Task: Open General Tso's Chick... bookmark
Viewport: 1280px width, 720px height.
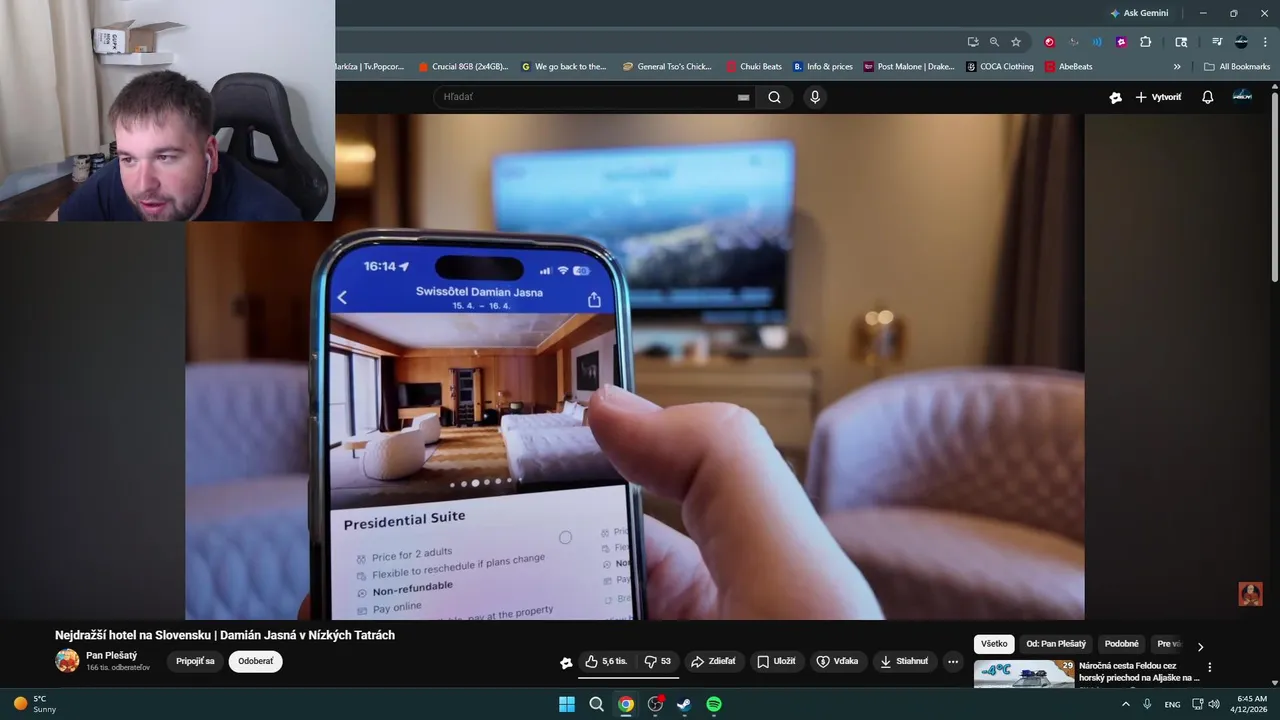Action: [x=667, y=67]
